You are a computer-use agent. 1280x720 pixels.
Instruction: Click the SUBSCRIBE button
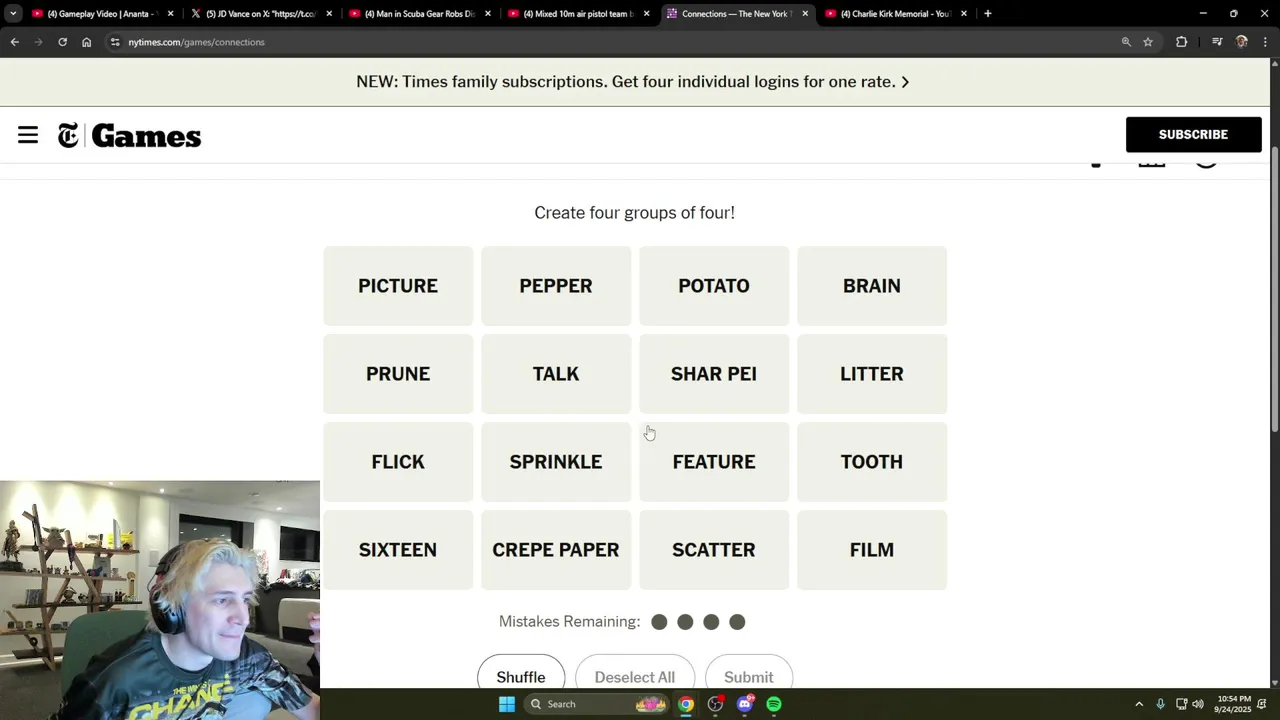click(1193, 135)
